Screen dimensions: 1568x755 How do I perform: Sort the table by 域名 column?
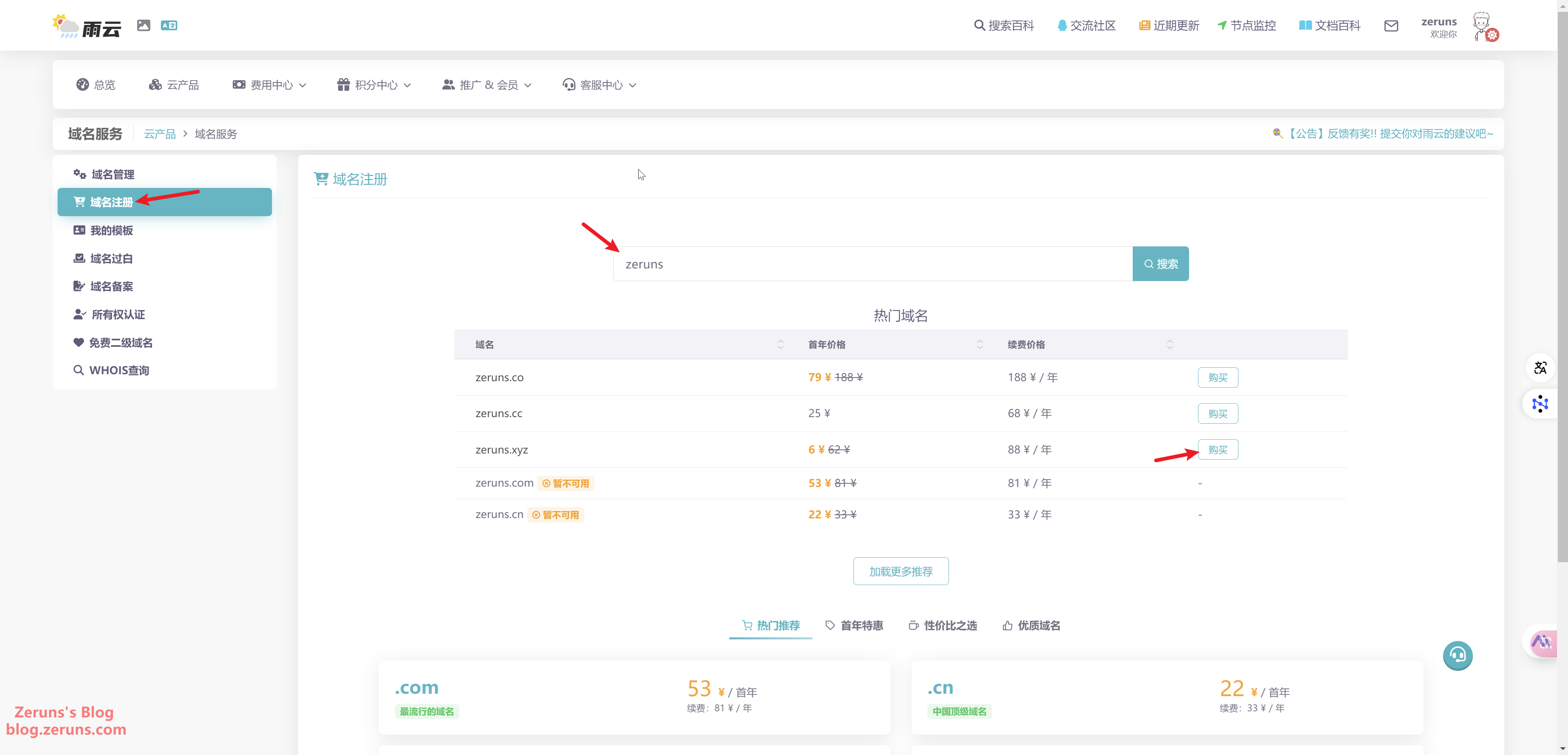click(780, 345)
